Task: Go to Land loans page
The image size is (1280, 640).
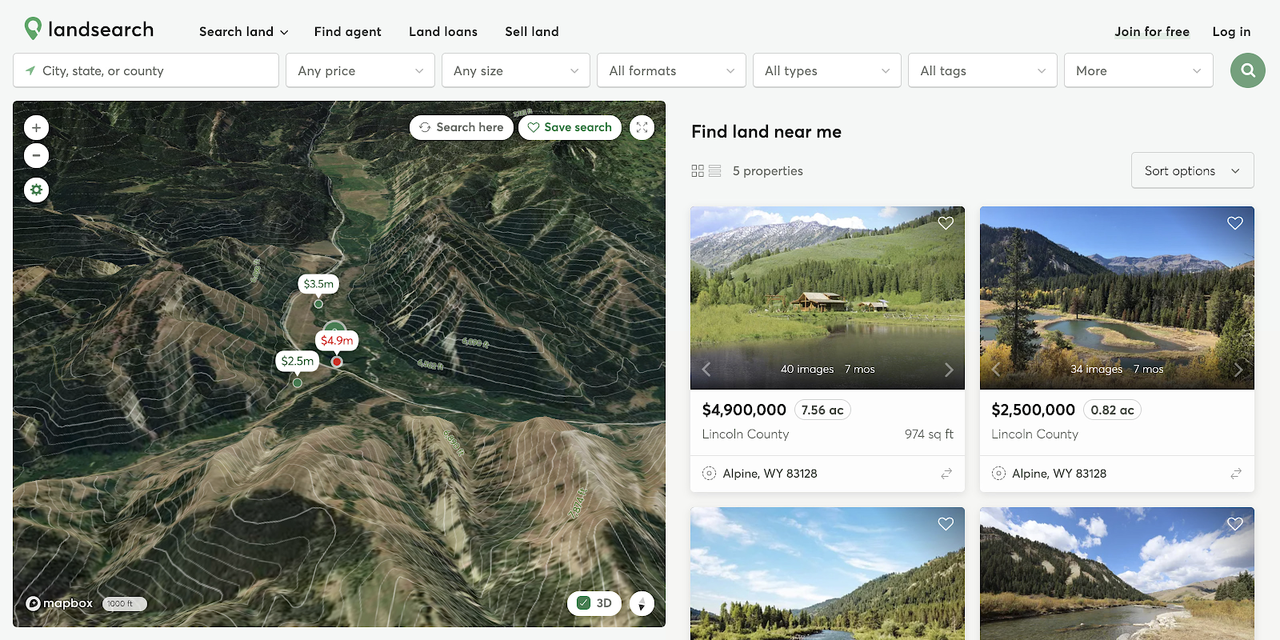Action: tap(443, 32)
